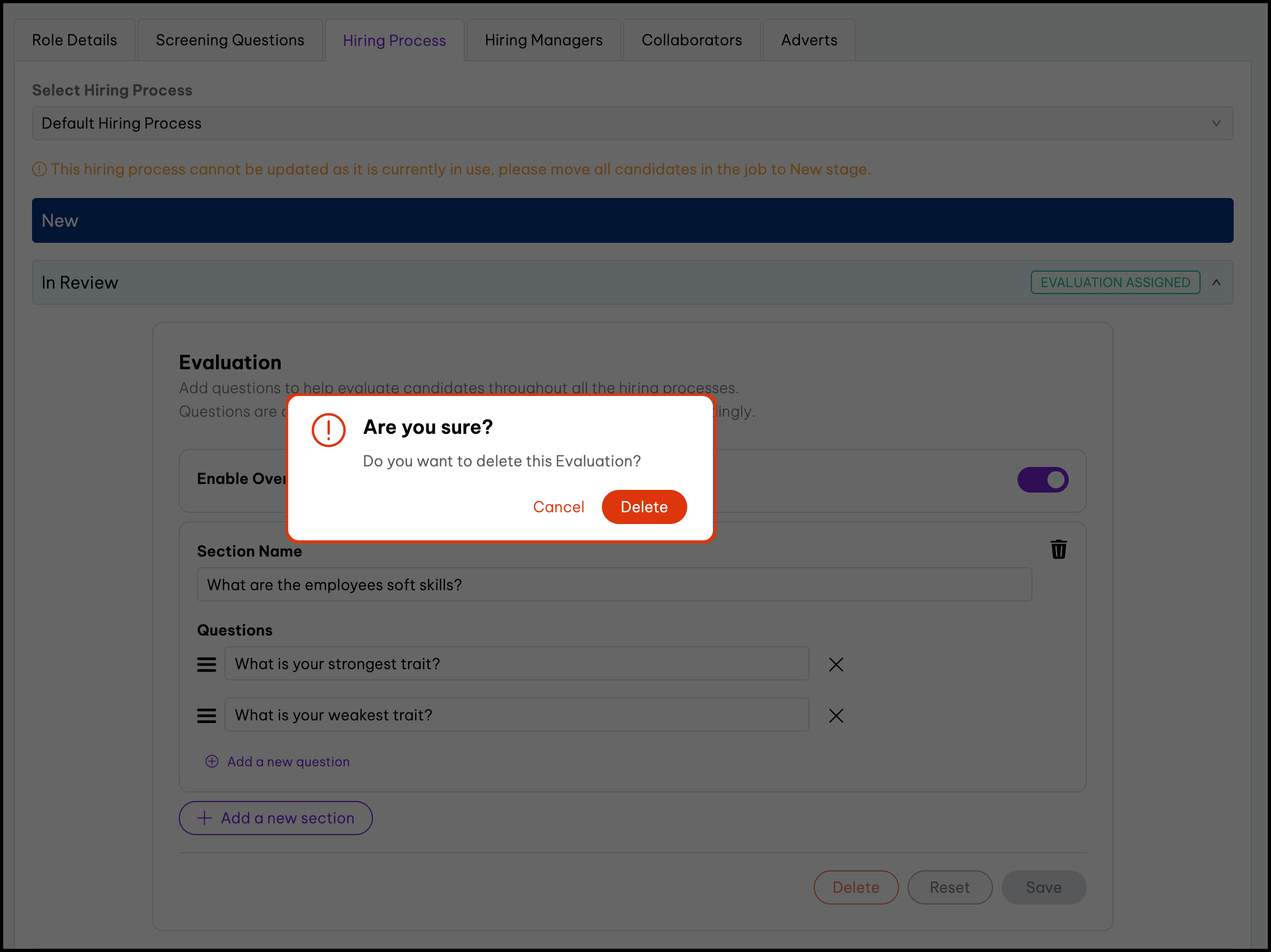1271x952 pixels.
Task: Confirm deletion with the red Delete button
Action: click(x=644, y=507)
